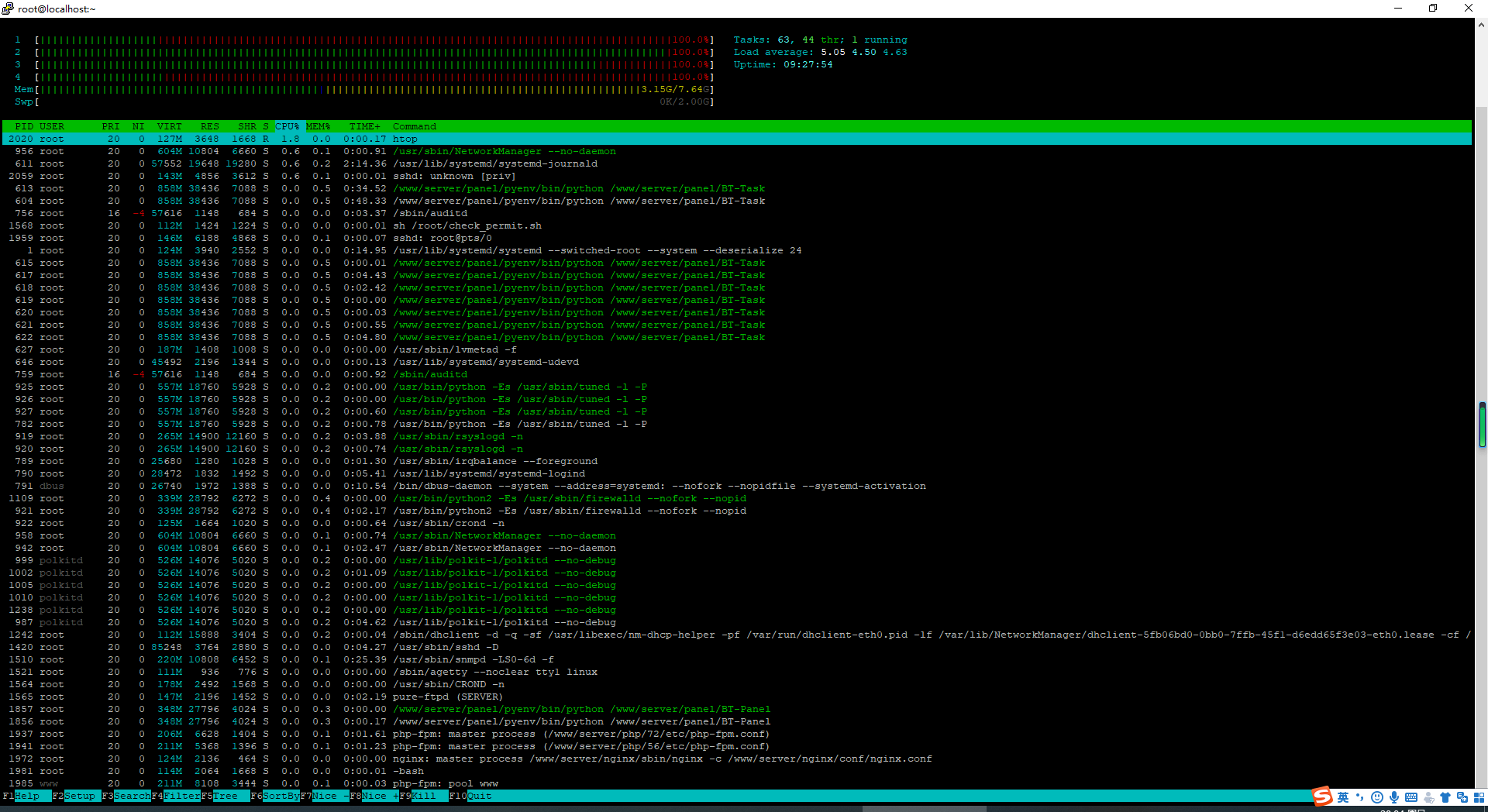Select php-fpm master process php/72 row

(x=737, y=734)
